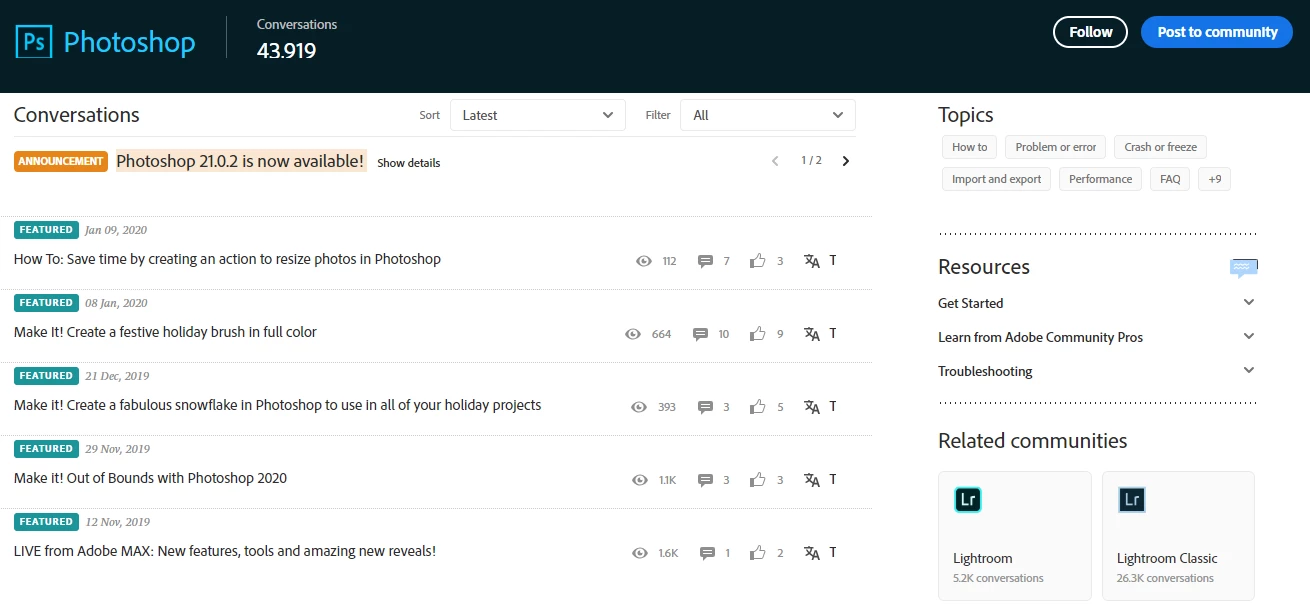Click views eye icon on fabulous snowflake post
This screenshot has height=610, width=1310.
pyautogui.click(x=640, y=407)
